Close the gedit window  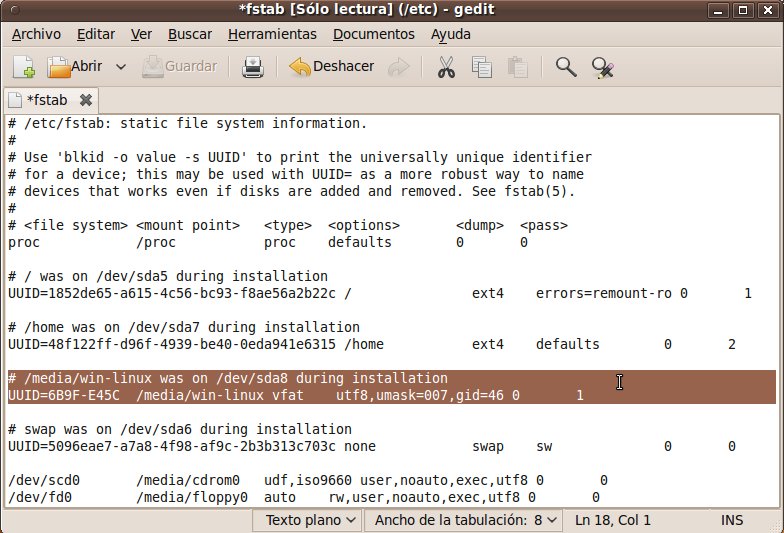point(768,10)
